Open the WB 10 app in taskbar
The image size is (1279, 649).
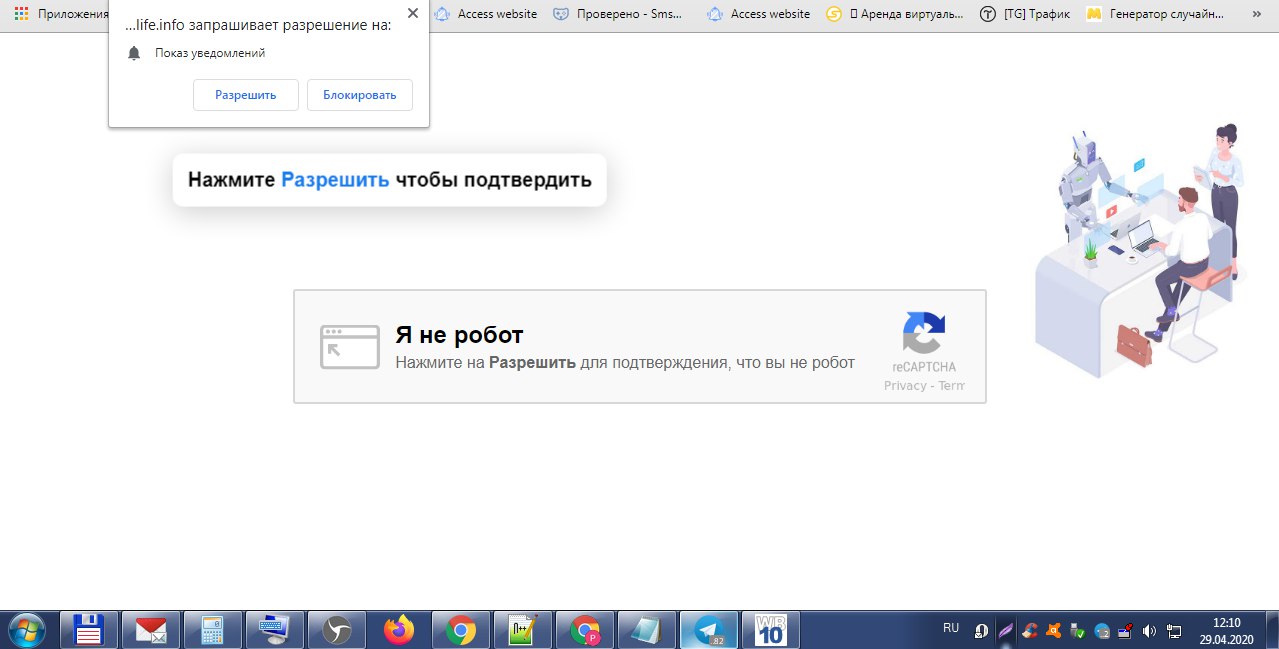771,631
